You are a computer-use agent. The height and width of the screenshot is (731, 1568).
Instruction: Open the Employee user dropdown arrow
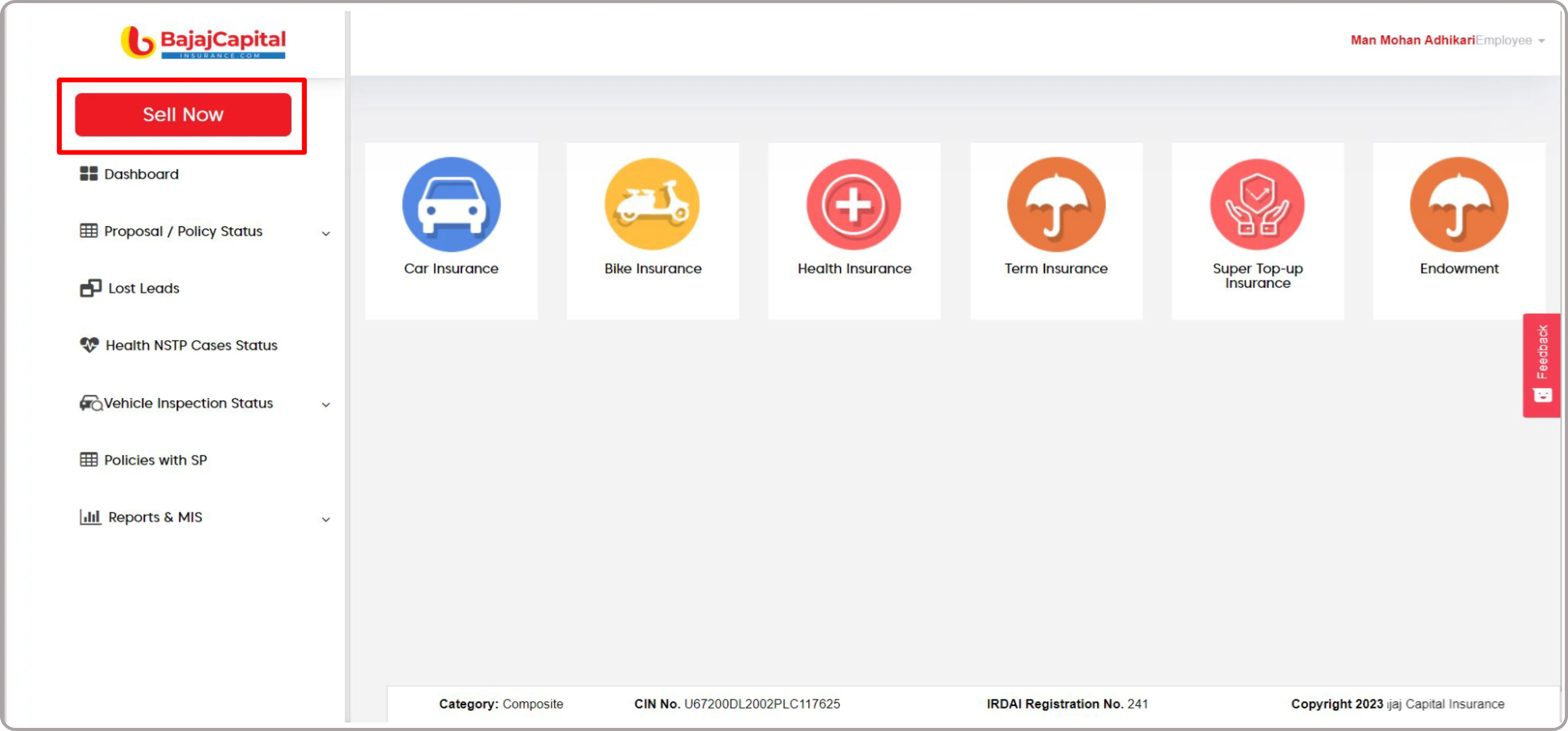(x=1541, y=41)
